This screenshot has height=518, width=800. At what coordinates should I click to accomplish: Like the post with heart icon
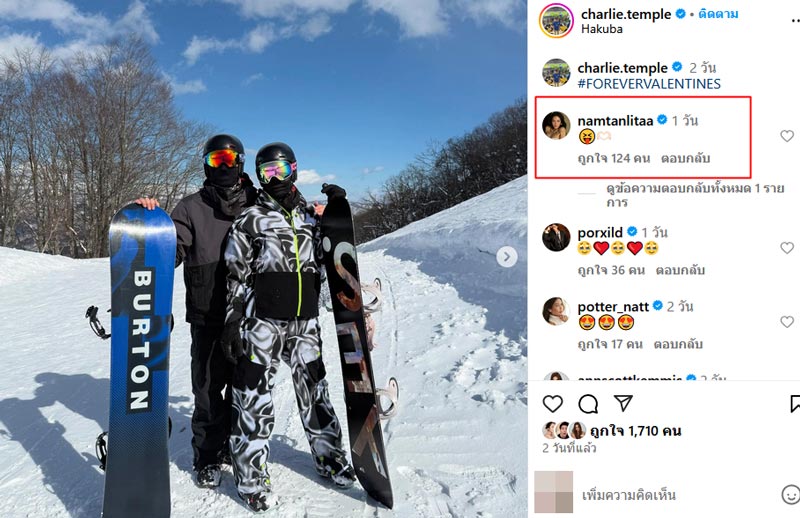pos(553,404)
